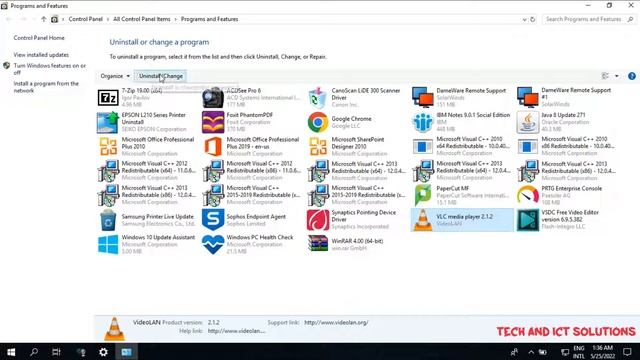Click Control Panel in the breadcrumb path
Image resolution: width=640 pixels, height=360 pixels.
[85, 19]
